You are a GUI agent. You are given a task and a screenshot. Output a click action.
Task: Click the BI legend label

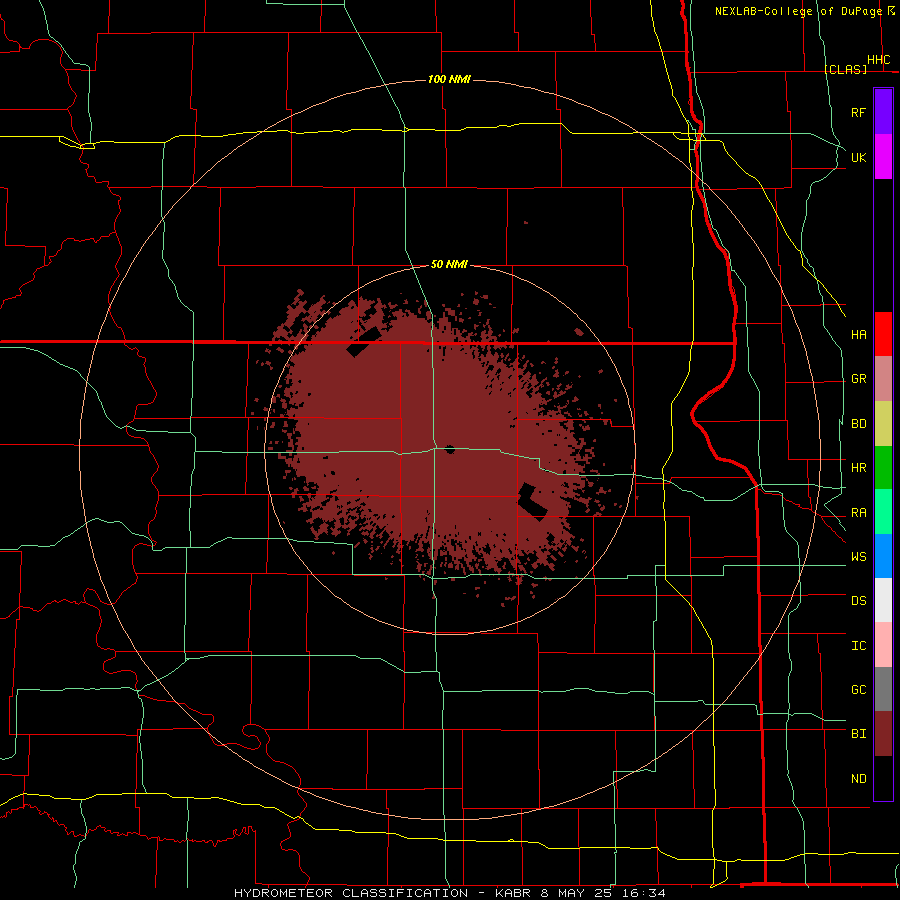(858, 734)
